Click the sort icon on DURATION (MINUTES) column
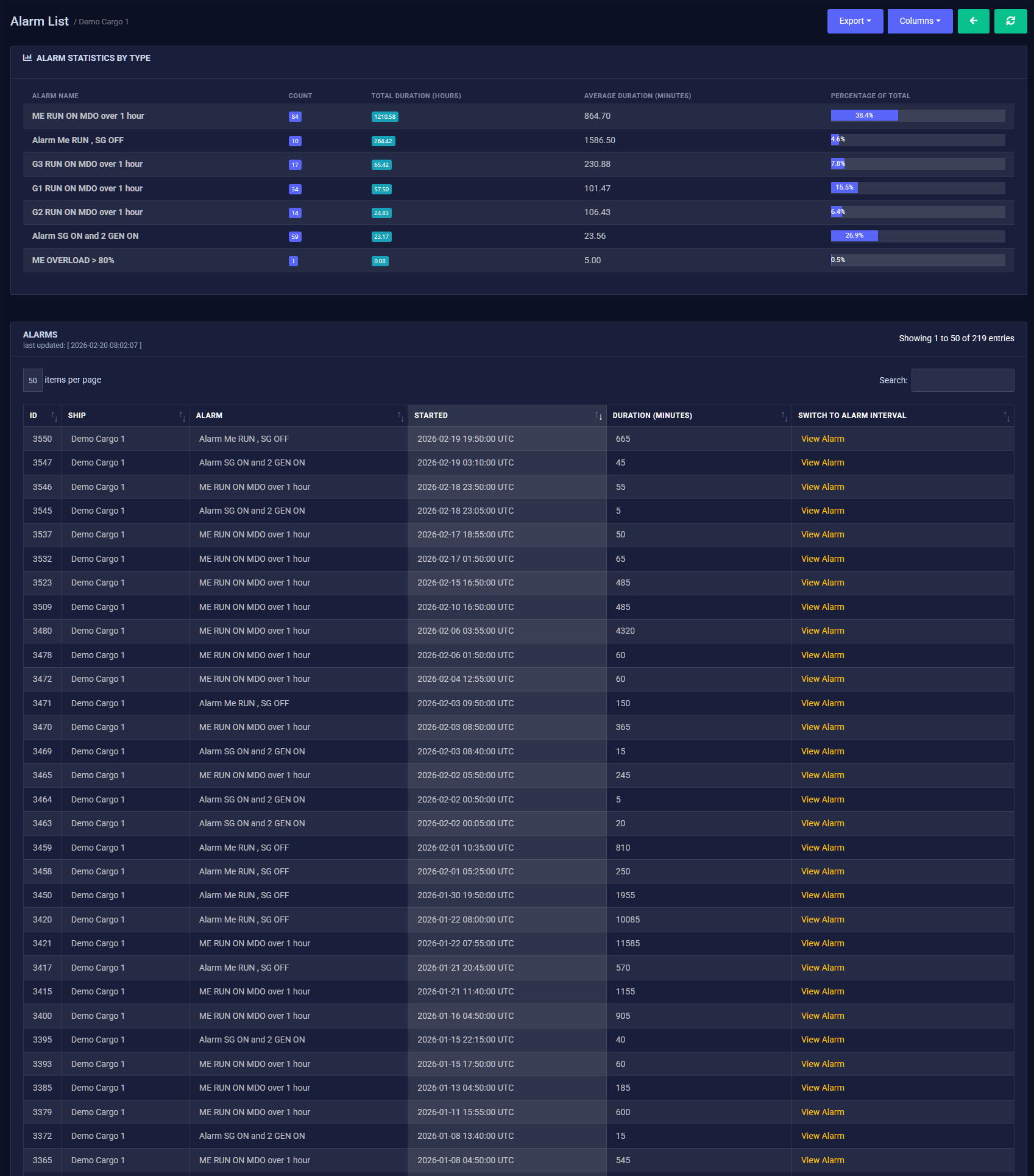This screenshot has height=1176, width=1034. pyautogui.click(x=784, y=417)
